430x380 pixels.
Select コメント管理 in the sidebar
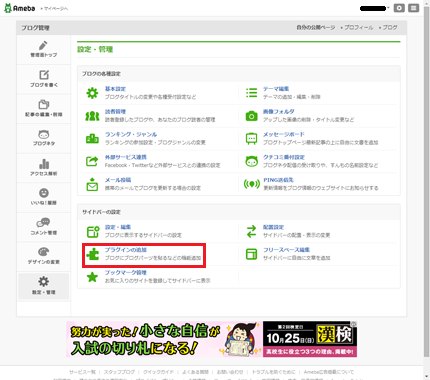tap(44, 227)
